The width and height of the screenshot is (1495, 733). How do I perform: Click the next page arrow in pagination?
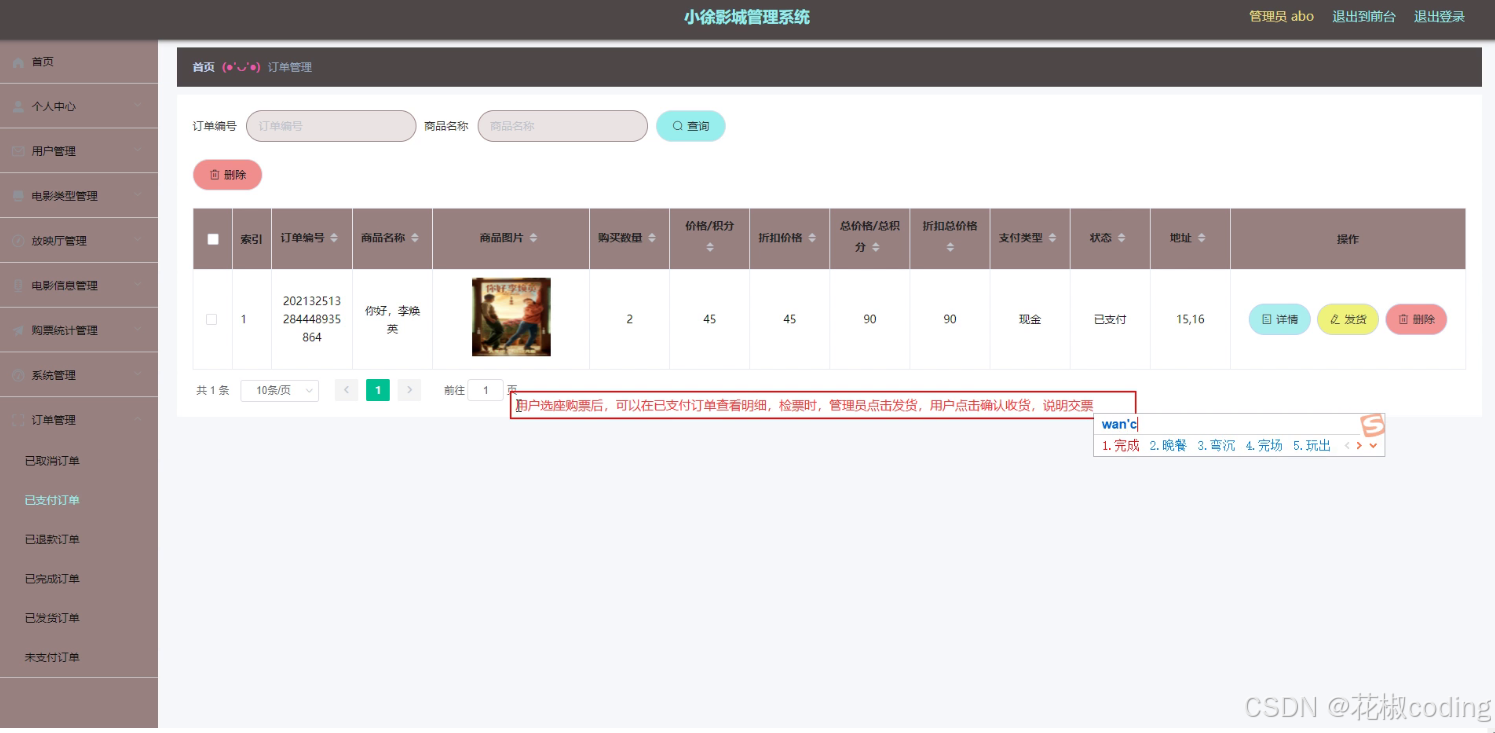409,390
